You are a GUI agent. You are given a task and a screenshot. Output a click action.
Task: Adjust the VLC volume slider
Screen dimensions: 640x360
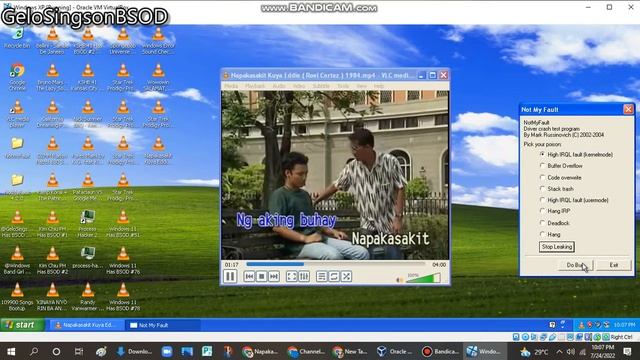point(423,278)
